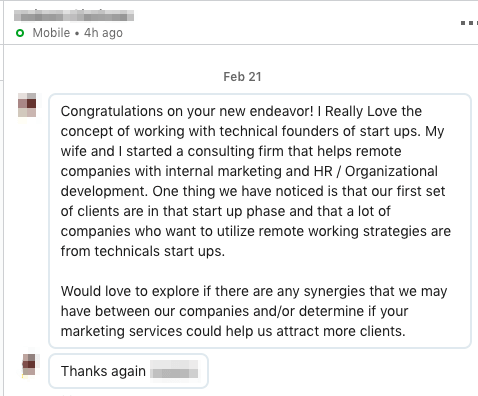Viewport: 478px width, 396px height.
Task: Click the line starting "marketing services could help"
Action: point(233,331)
